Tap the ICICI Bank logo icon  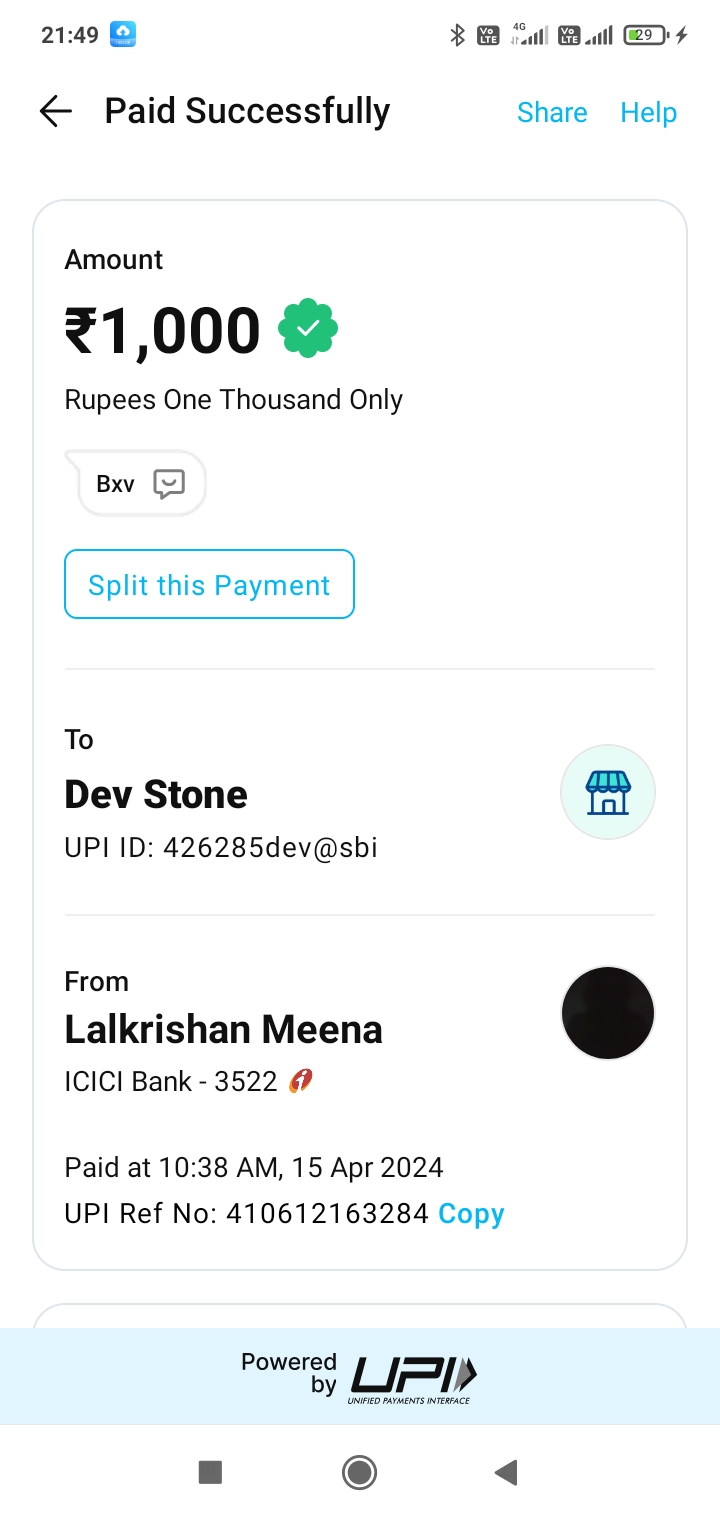300,1081
